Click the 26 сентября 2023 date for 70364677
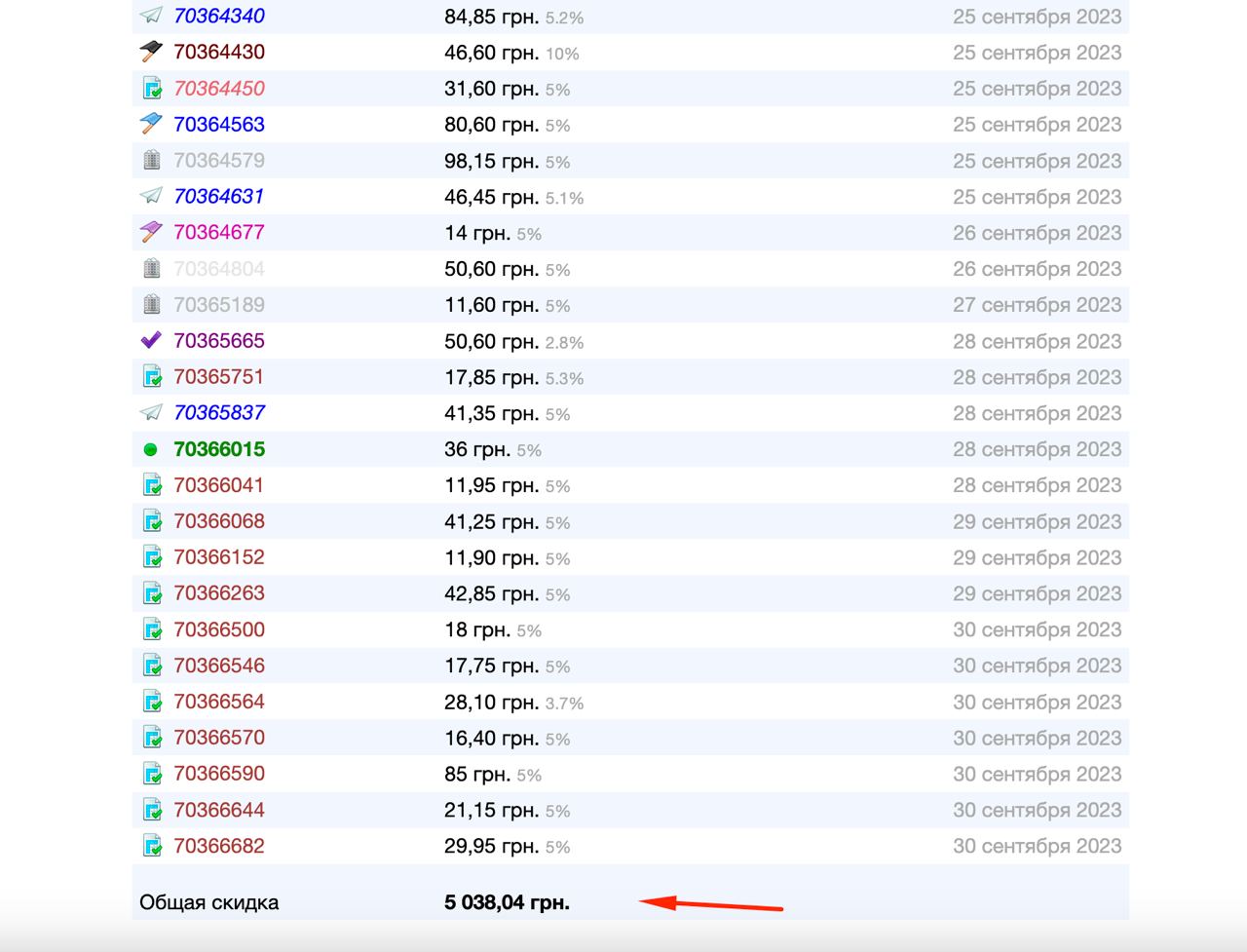The image size is (1247, 952). pyautogui.click(x=1037, y=233)
